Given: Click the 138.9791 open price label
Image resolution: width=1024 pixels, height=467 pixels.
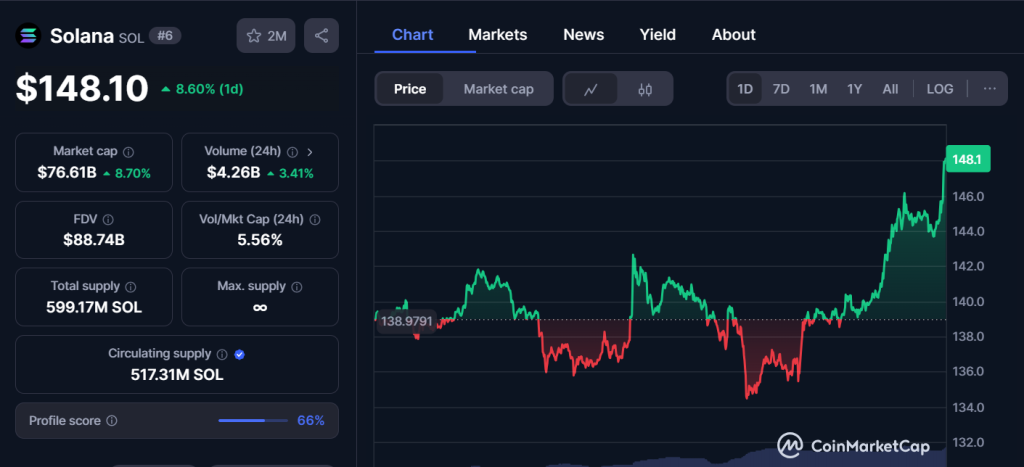Looking at the screenshot, I should [407, 321].
